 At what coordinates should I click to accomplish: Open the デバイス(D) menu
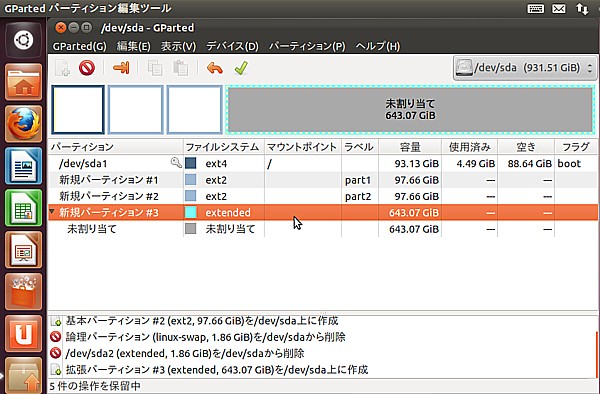coord(233,46)
